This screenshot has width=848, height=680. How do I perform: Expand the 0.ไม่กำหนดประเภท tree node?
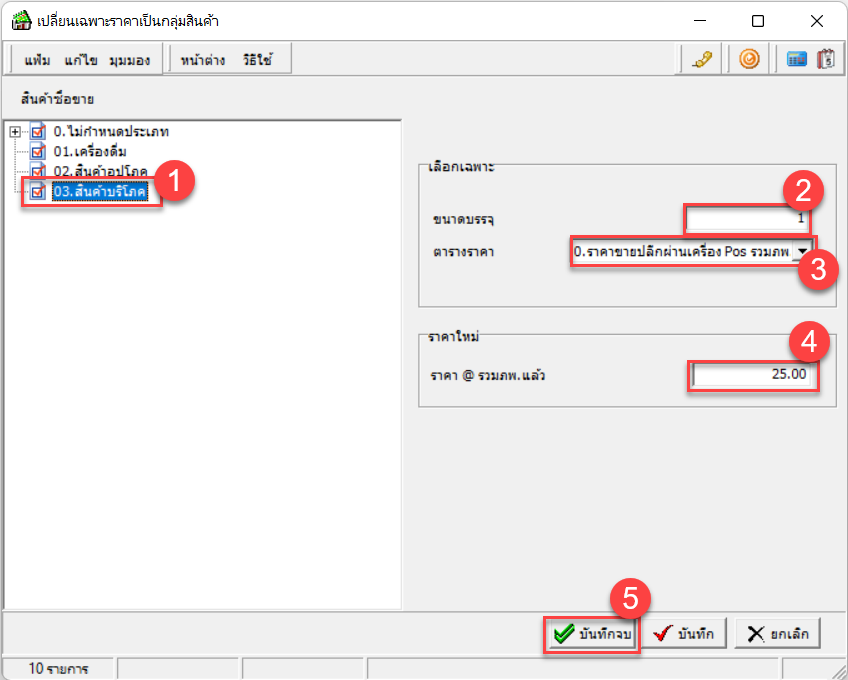pyautogui.click(x=15, y=131)
